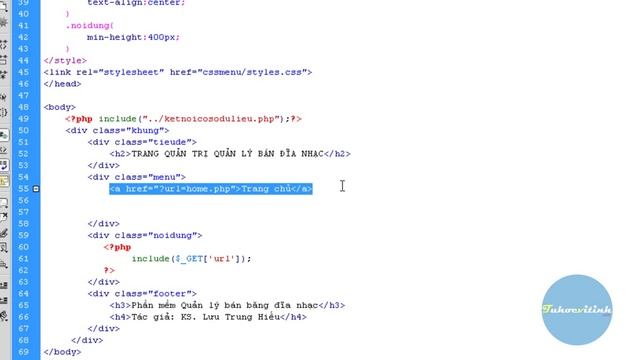Click the div class="khung" line

pyautogui.click(x=117, y=131)
